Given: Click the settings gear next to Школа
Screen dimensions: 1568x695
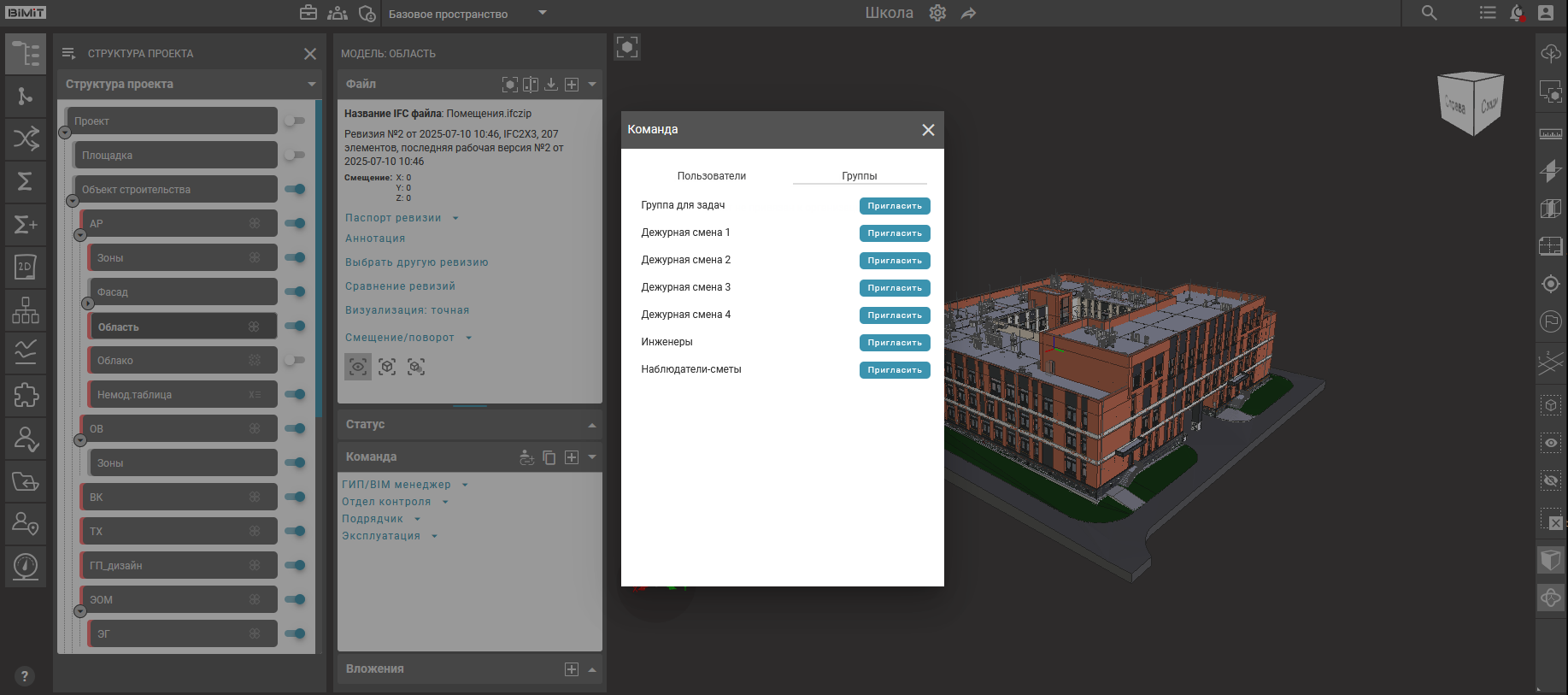Looking at the screenshot, I should click(937, 14).
